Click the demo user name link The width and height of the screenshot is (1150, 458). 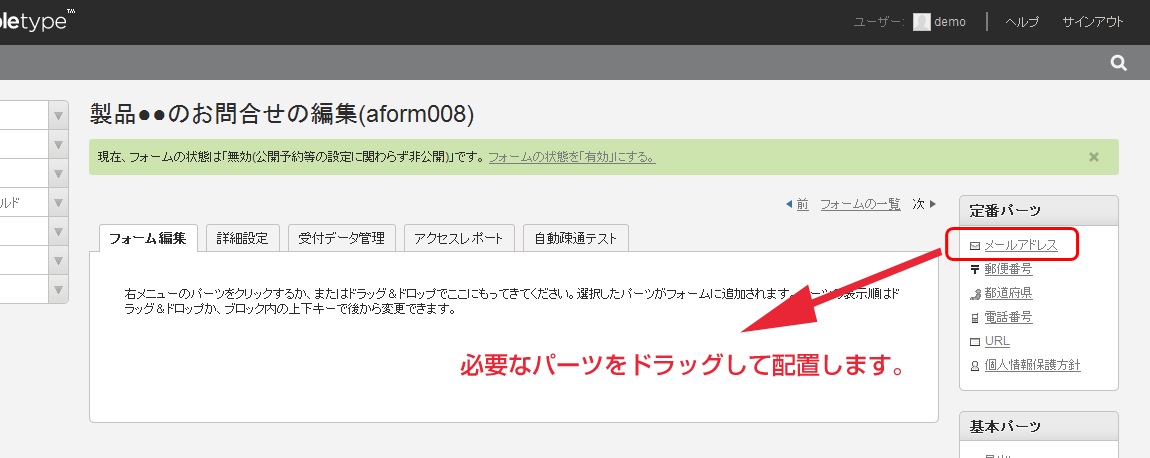point(950,22)
